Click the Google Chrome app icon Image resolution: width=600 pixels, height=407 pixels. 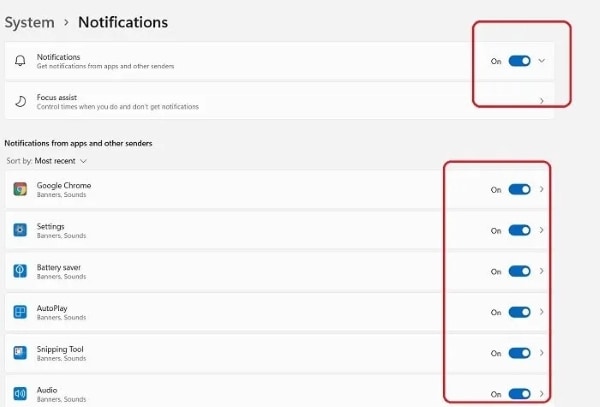click(20, 189)
